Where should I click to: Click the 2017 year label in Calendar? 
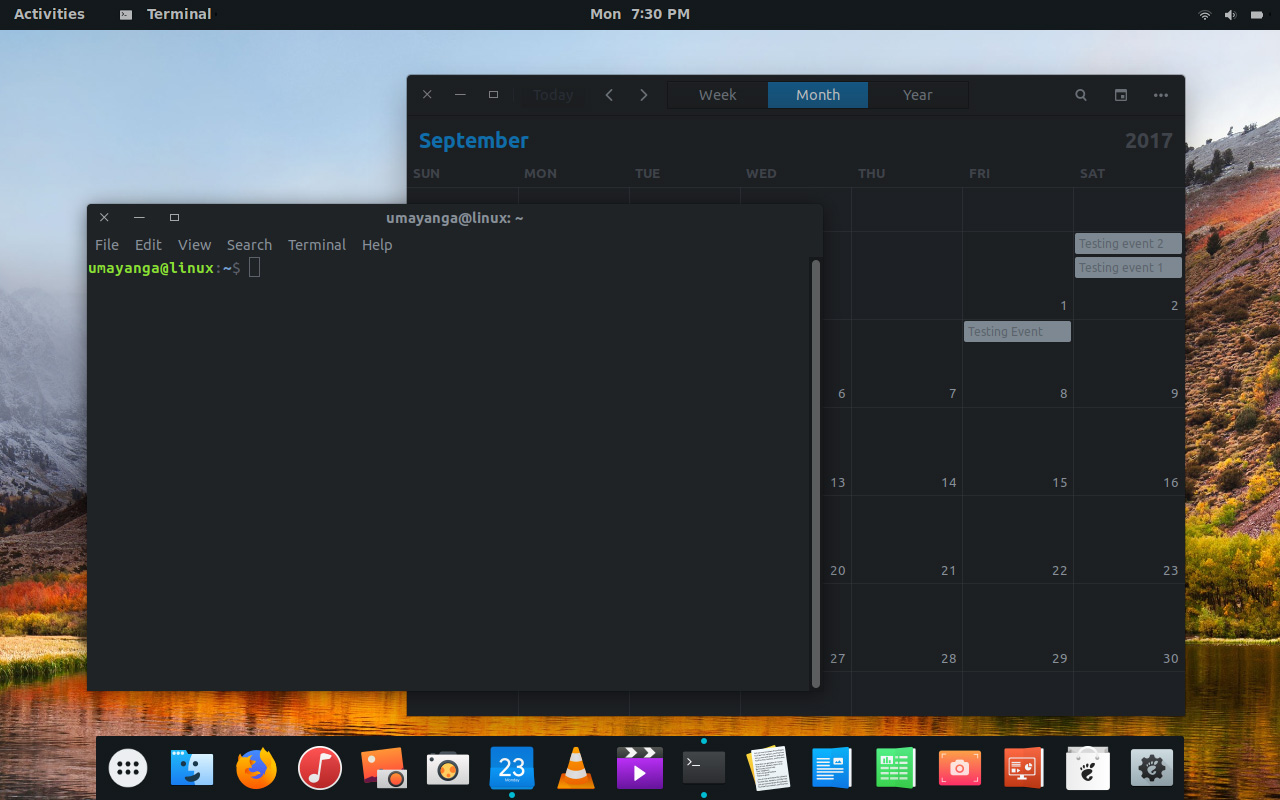(x=1148, y=141)
